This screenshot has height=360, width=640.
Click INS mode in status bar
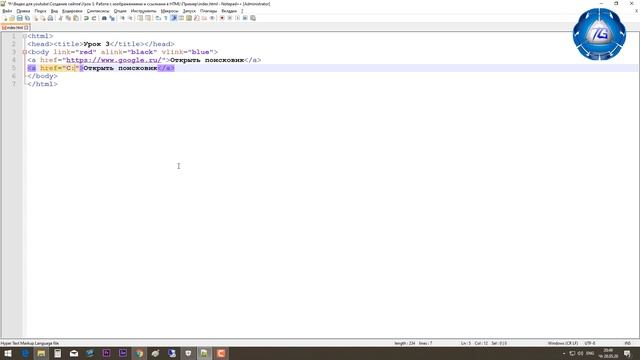tap(628, 343)
